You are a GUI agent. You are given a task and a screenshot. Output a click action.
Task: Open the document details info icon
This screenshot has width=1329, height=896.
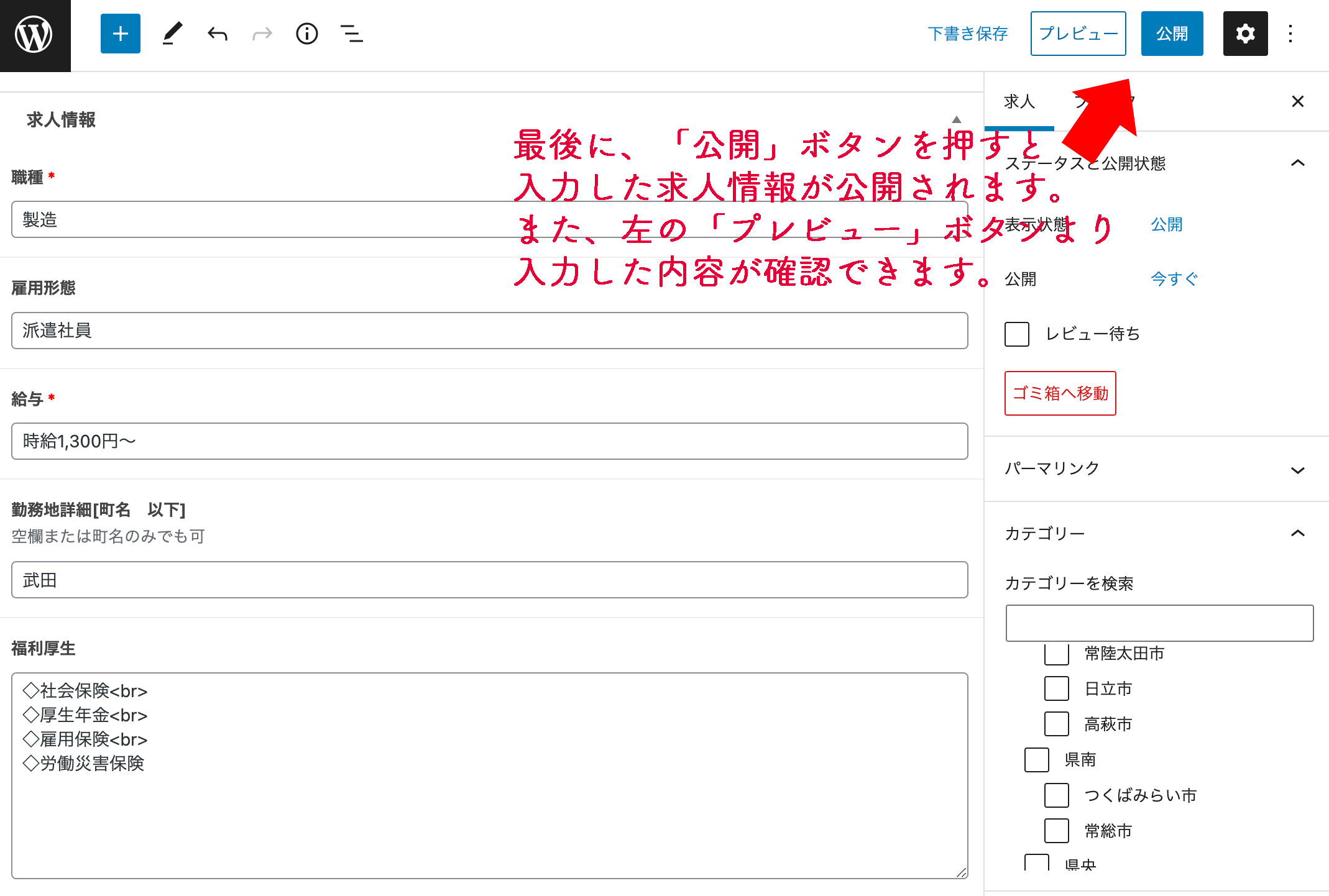(x=306, y=34)
